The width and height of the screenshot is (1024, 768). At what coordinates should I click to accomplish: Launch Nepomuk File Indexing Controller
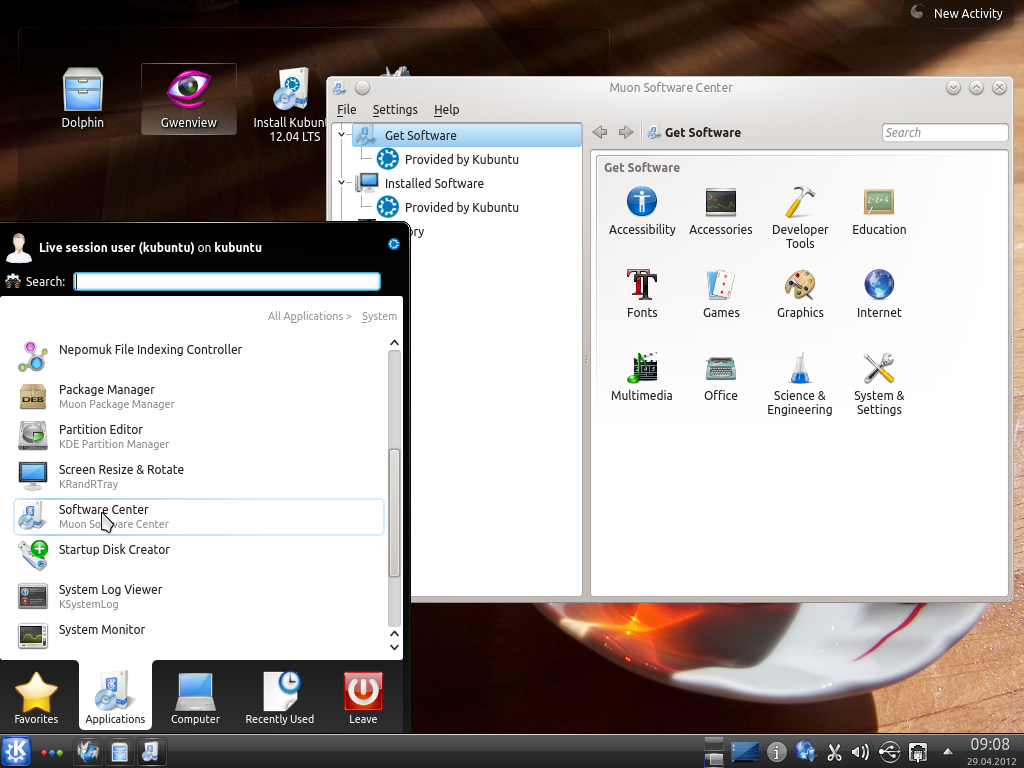pos(199,356)
